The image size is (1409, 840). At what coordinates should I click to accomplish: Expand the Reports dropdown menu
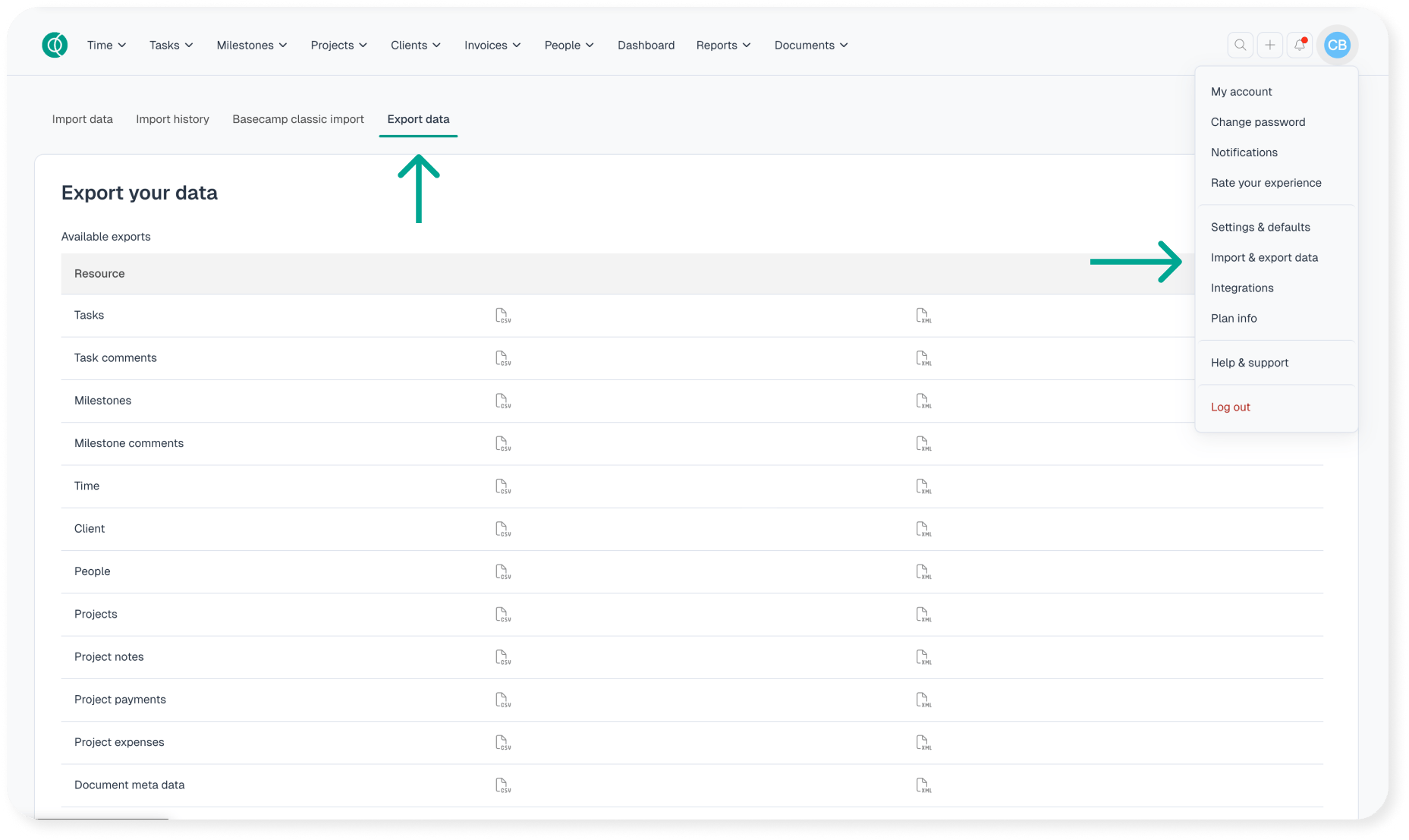click(x=723, y=46)
